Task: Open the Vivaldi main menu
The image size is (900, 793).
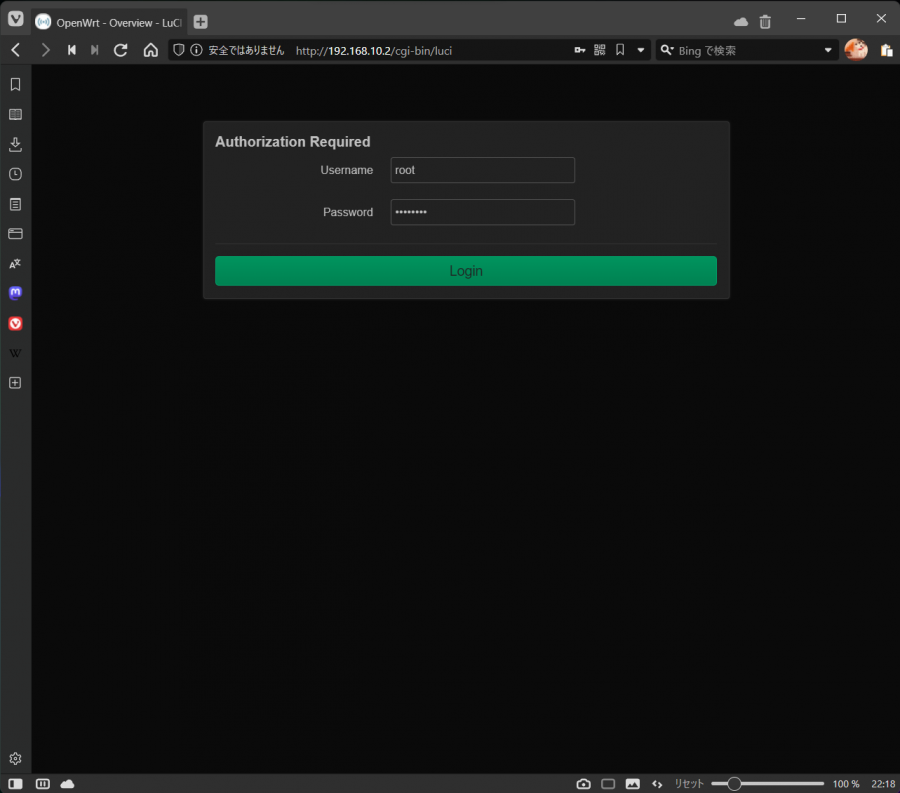Action: pyautogui.click(x=16, y=20)
